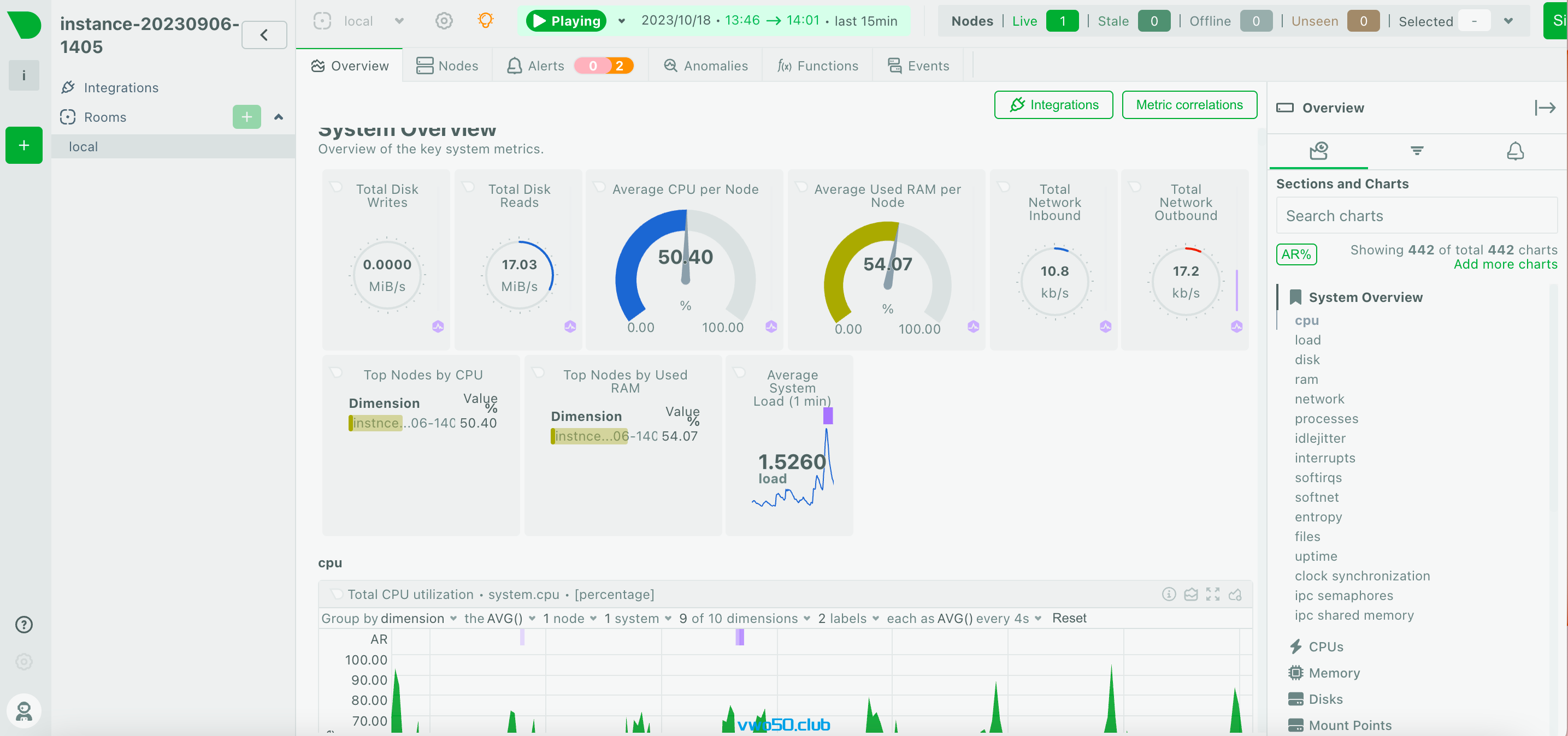The width and height of the screenshot is (1568, 736).
Task: Click the help question mark icon
Action: pyautogui.click(x=23, y=624)
